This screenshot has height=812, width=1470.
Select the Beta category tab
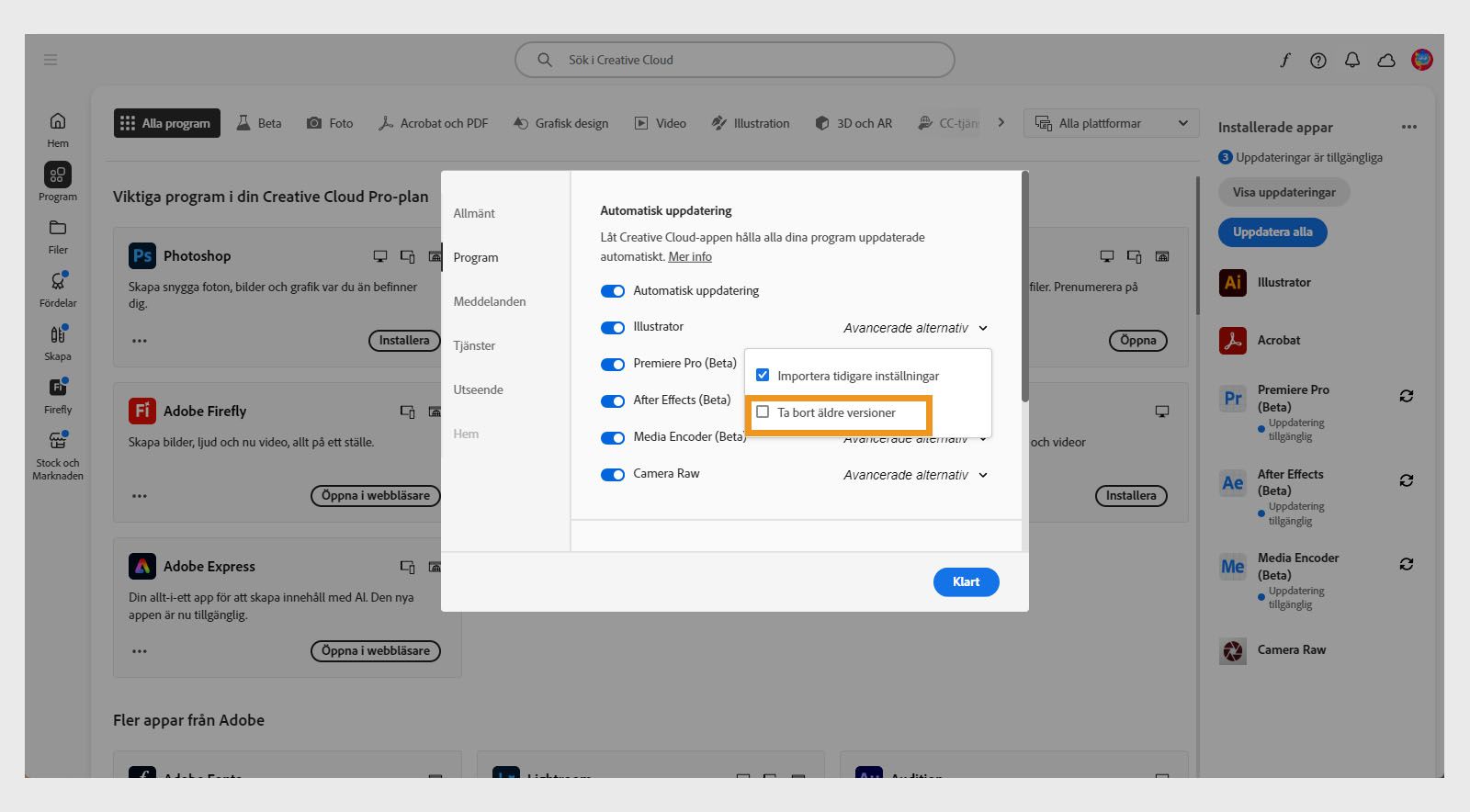[259, 123]
